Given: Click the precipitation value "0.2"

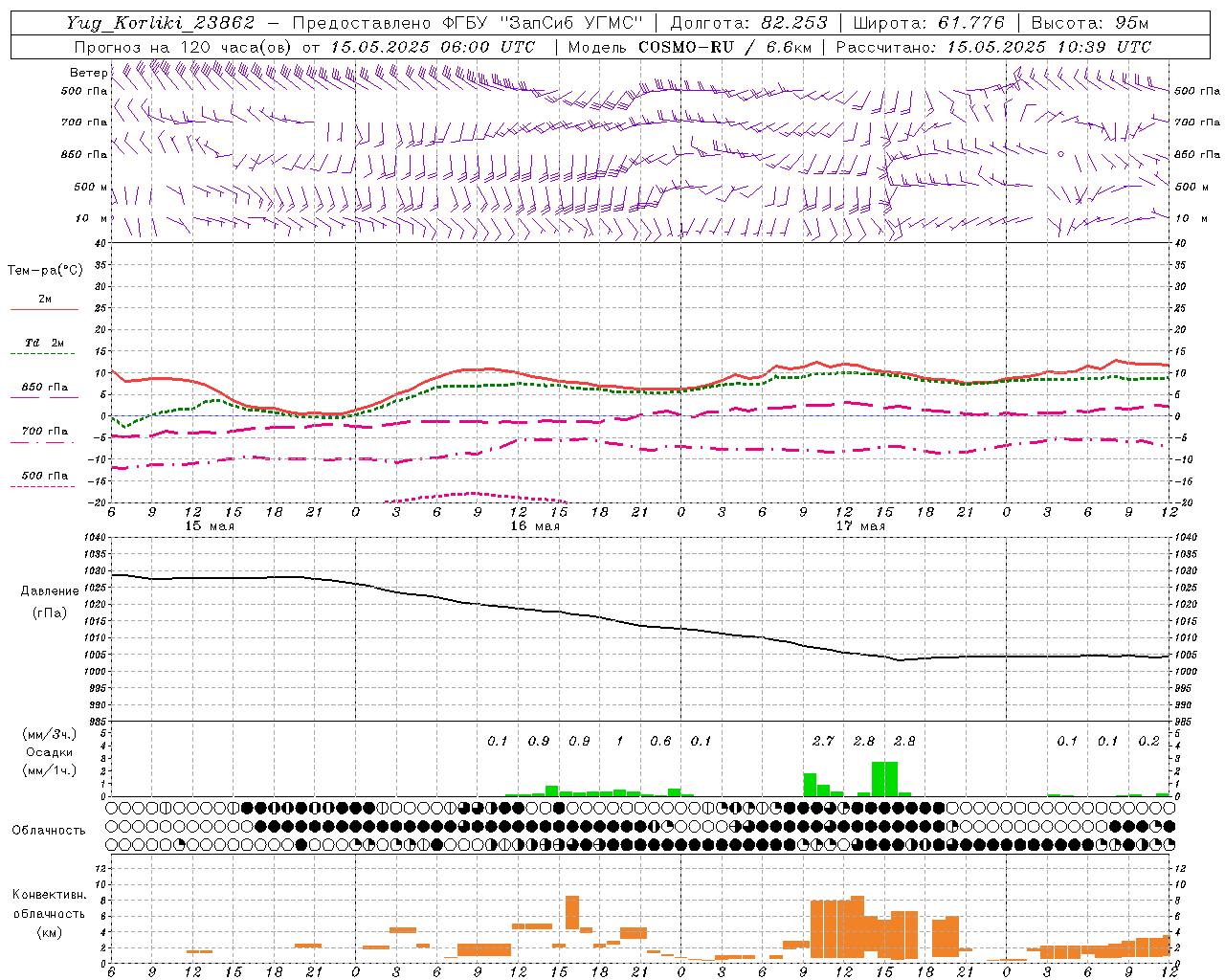Looking at the screenshot, I should (1148, 741).
